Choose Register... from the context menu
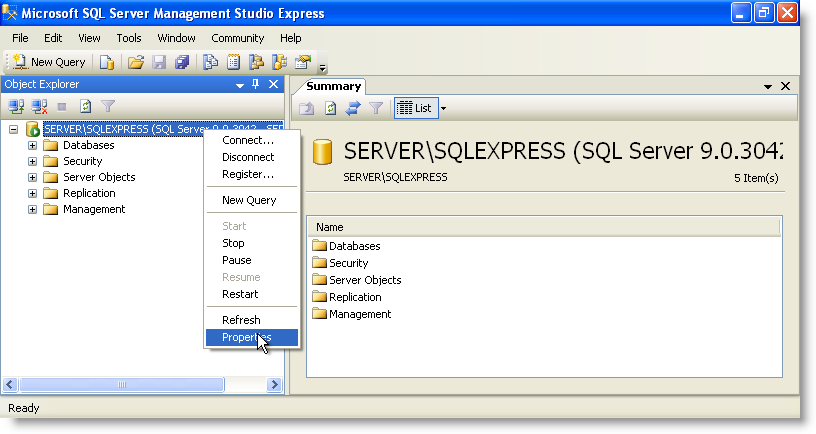Image resolution: width=816 pixels, height=434 pixels. point(252,174)
